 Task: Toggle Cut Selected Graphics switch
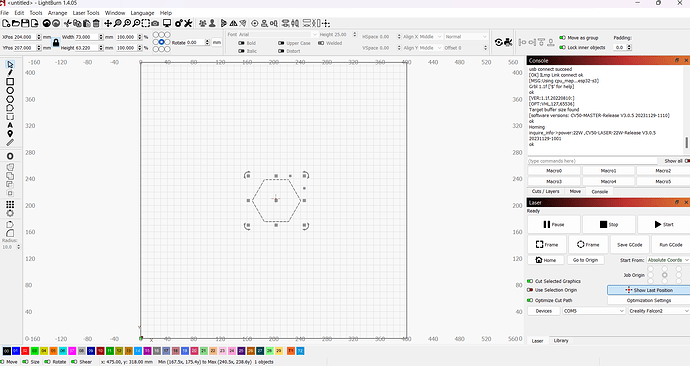point(530,281)
